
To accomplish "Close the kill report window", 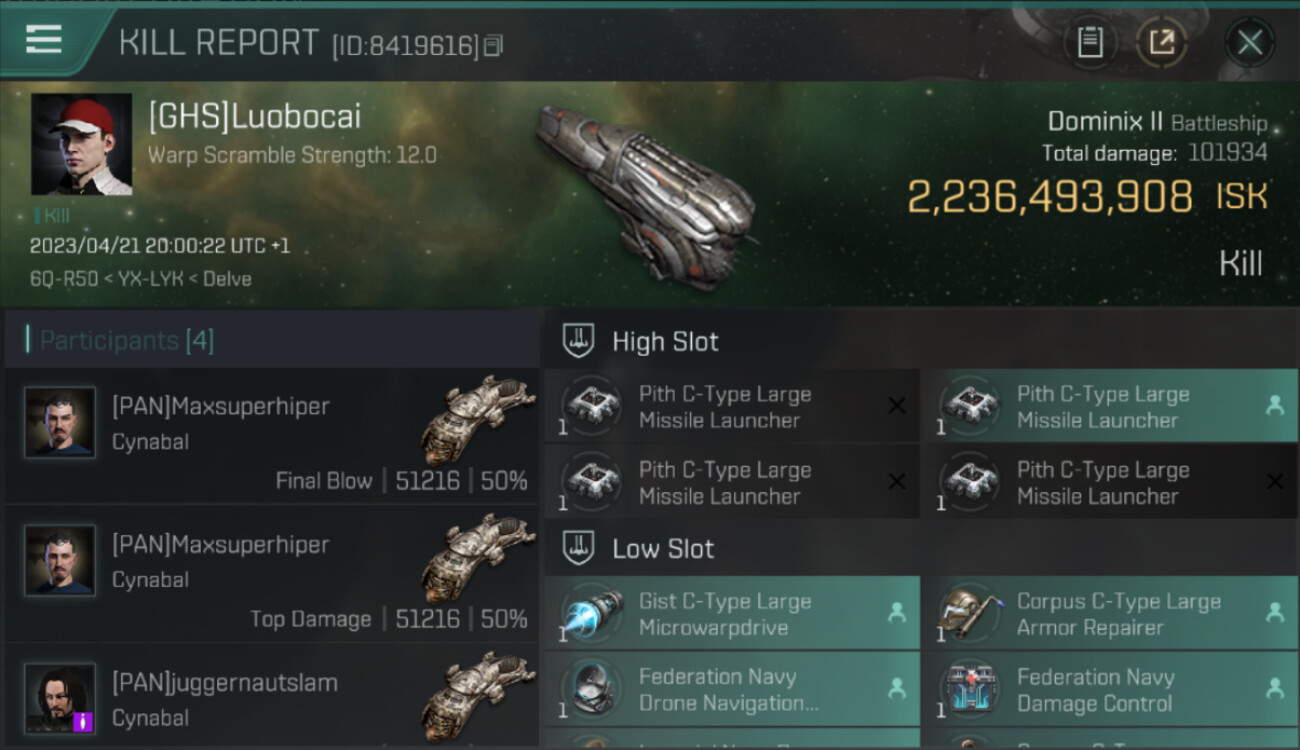I will (1250, 42).
